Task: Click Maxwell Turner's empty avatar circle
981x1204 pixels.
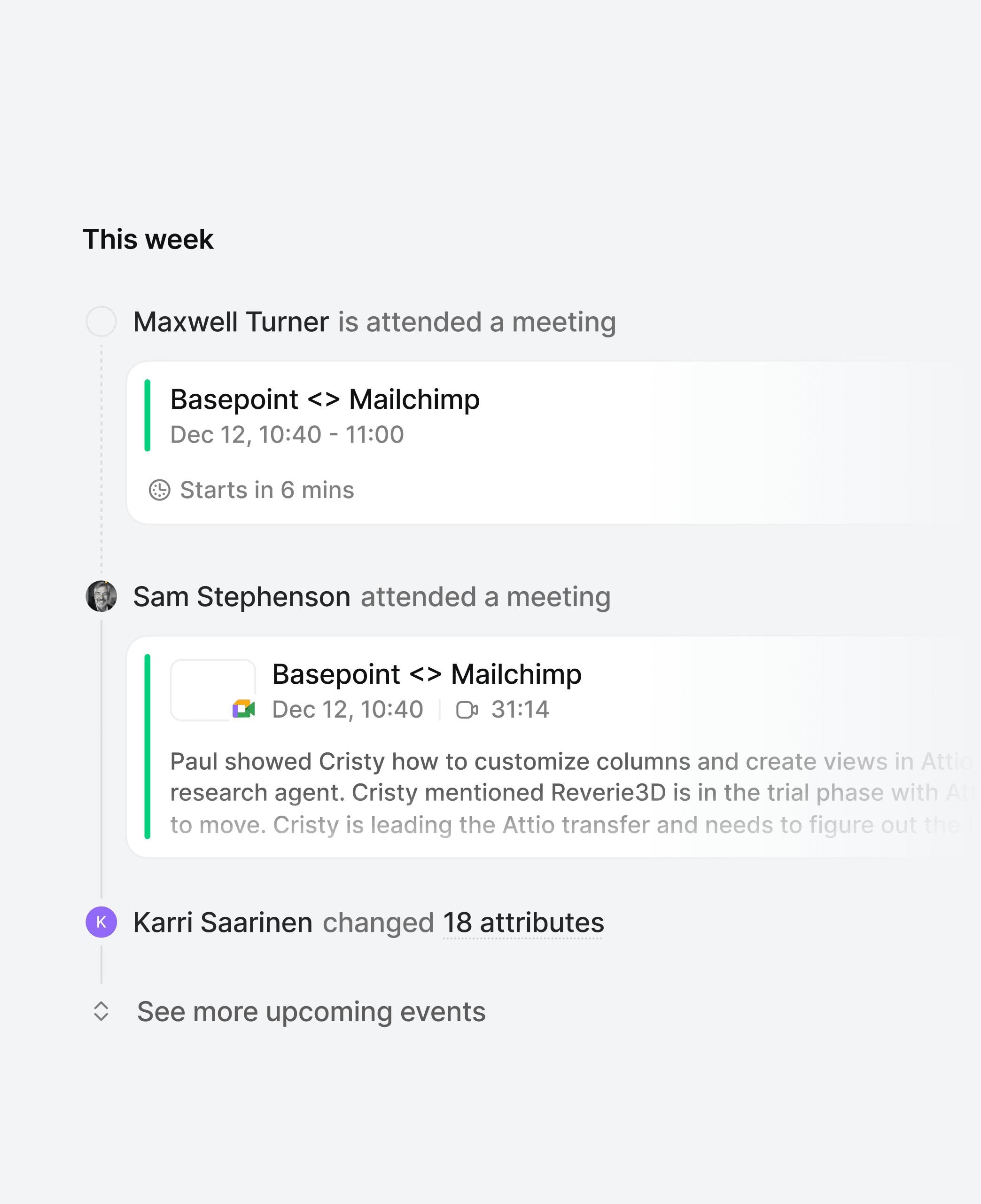Action: pos(101,321)
